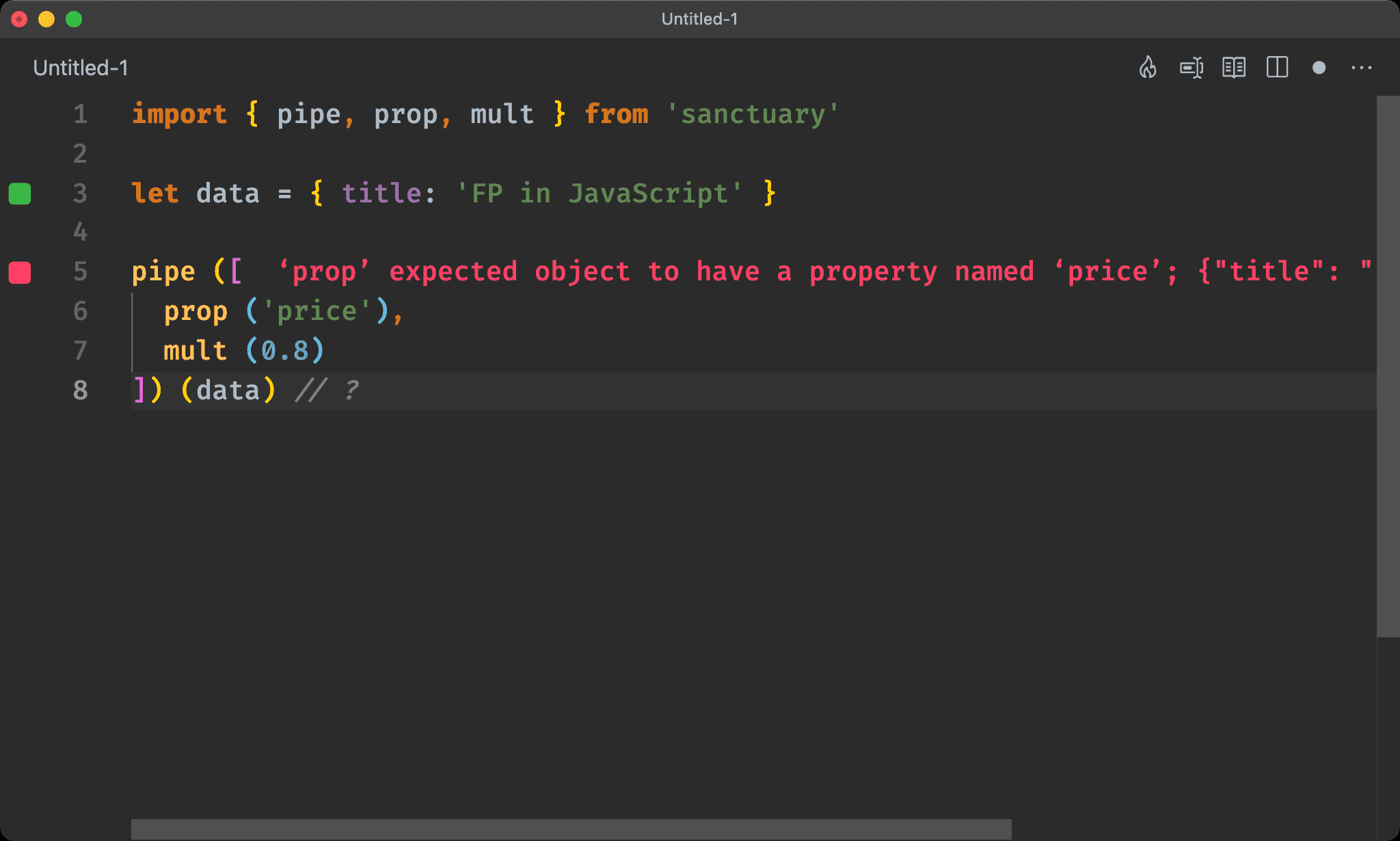Viewport: 1400px width, 841px height.
Task: Click the 'FP in JavaScript' string
Action: [x=599, y=193]
